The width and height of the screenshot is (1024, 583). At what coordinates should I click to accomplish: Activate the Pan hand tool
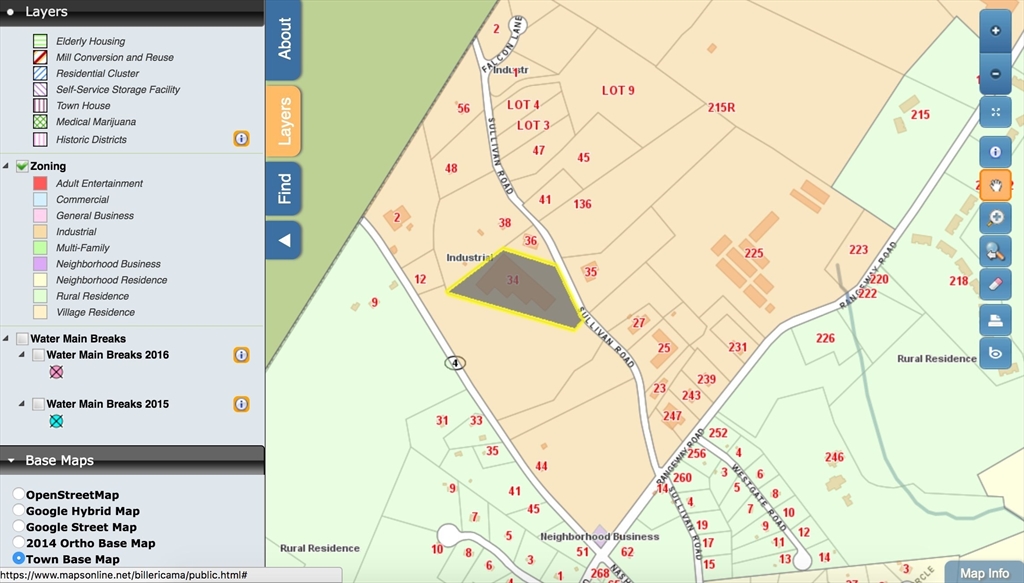click(x=995, y=185)
